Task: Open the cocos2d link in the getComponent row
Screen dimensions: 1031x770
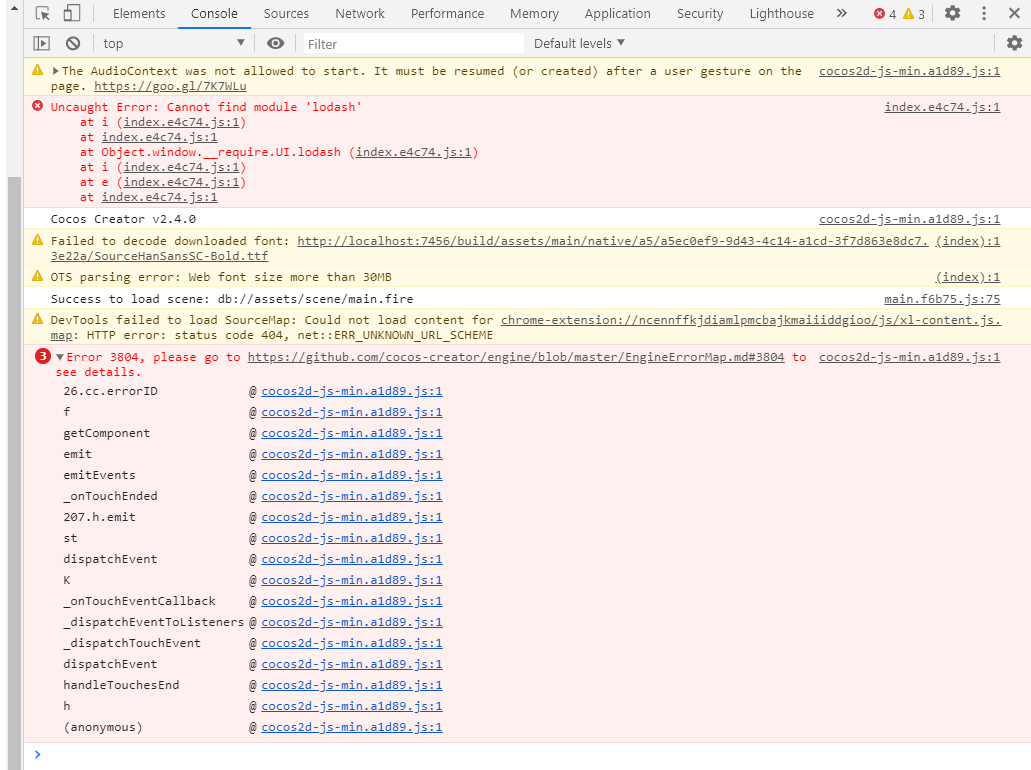Action: pos(352,433)
